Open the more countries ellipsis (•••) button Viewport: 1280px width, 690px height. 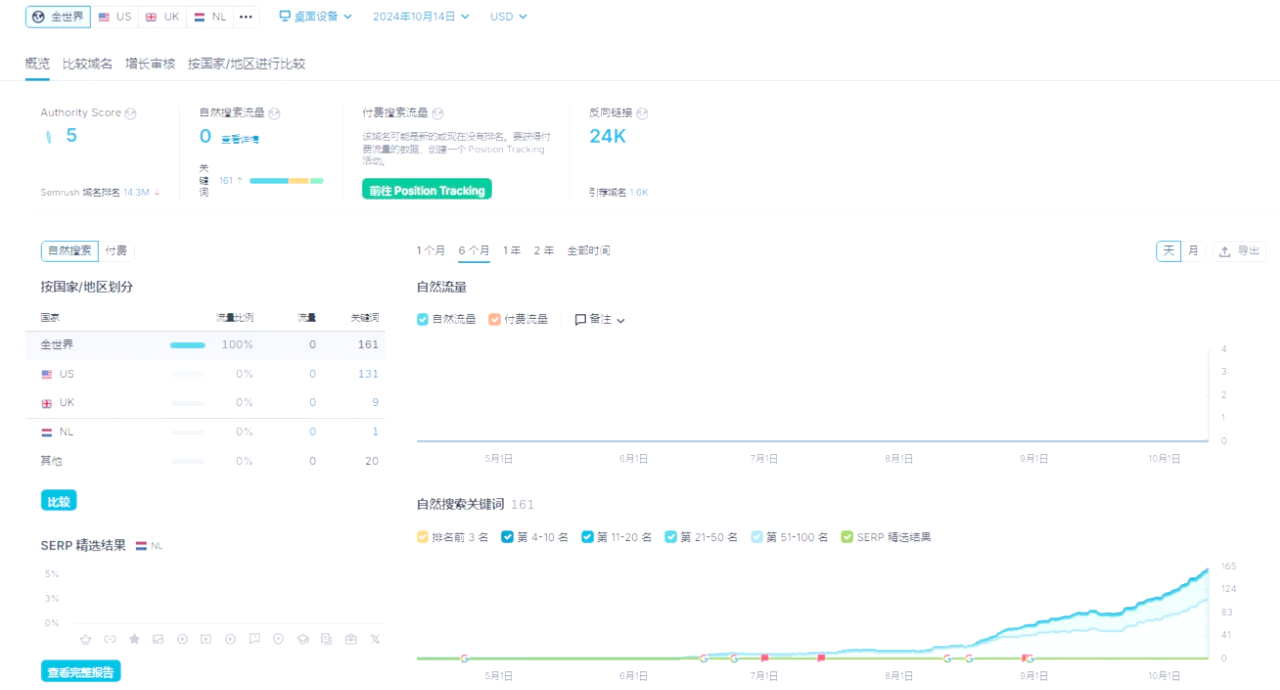246,17
